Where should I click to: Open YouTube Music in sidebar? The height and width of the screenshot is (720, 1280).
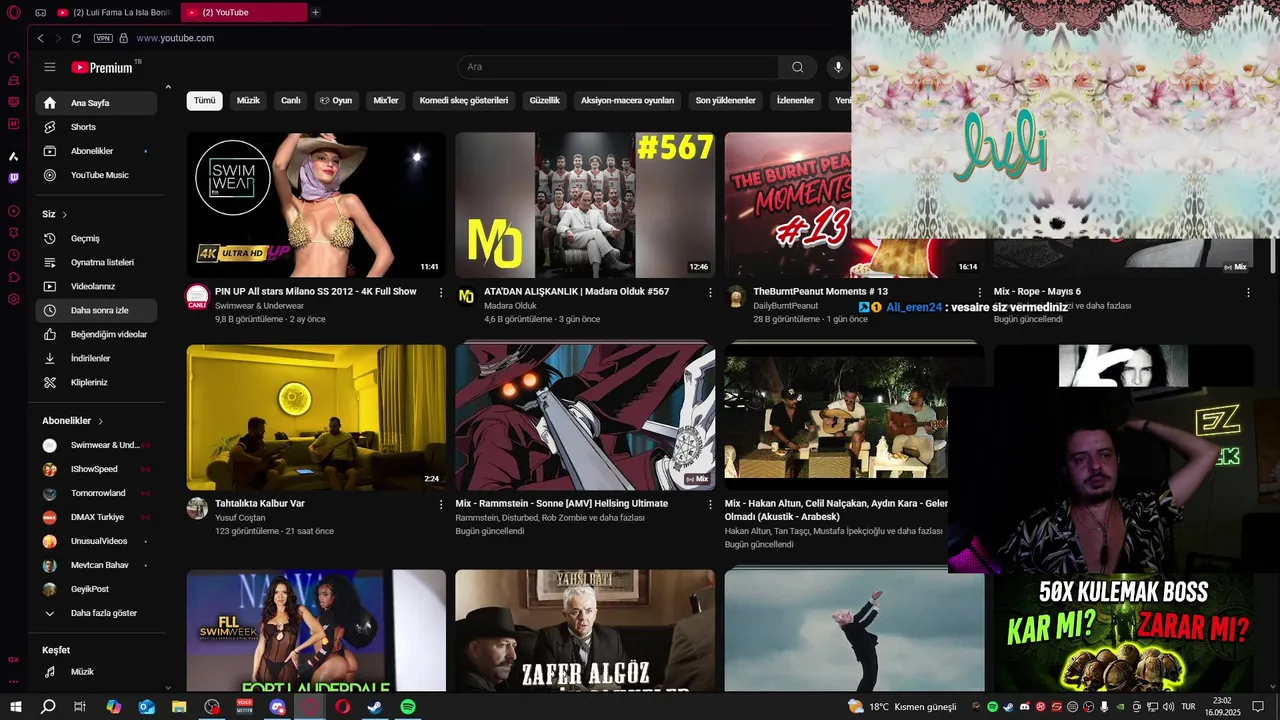click(96, 175)
